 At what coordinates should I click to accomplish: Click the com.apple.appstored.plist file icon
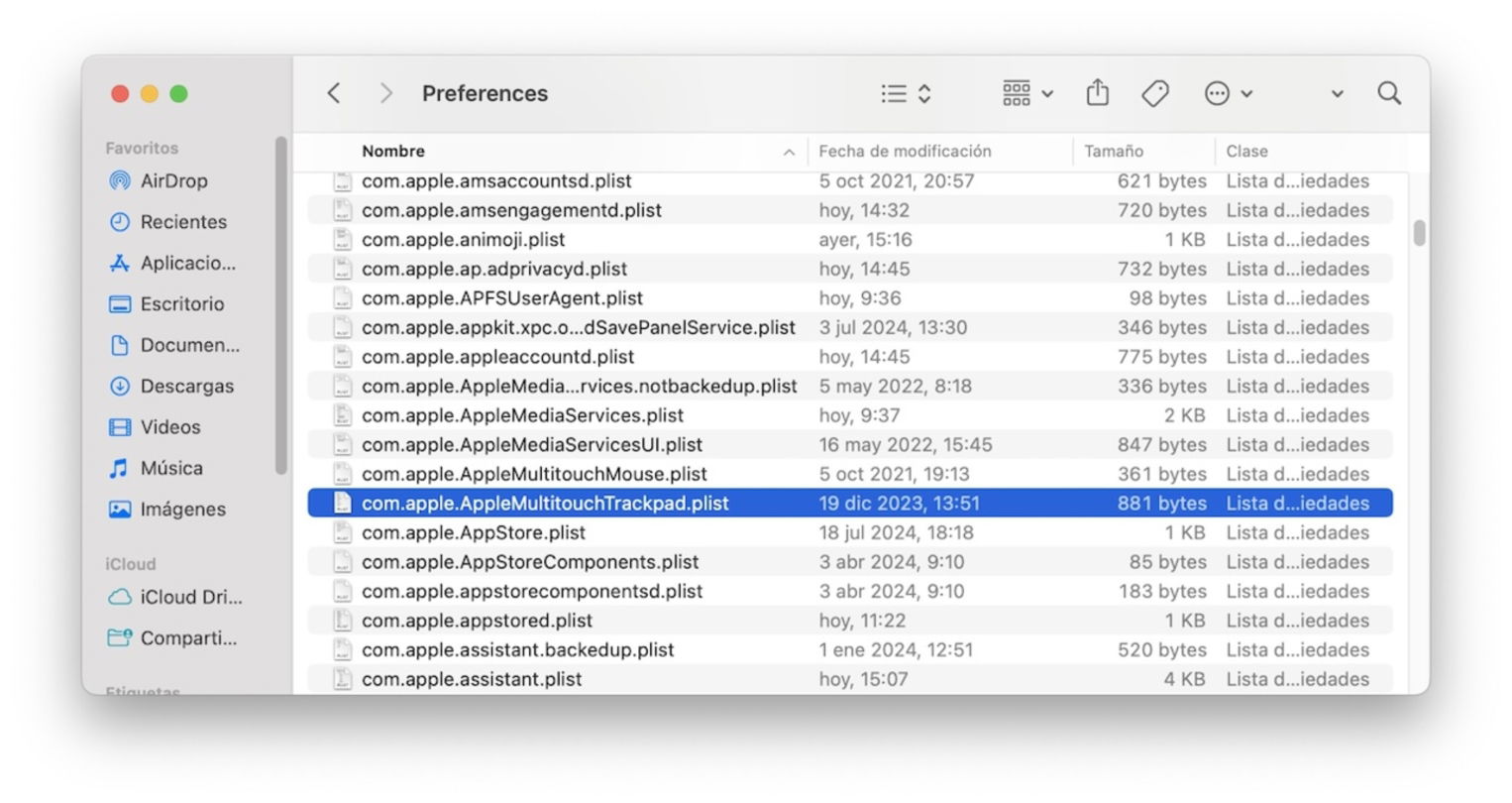click(342, 621)
